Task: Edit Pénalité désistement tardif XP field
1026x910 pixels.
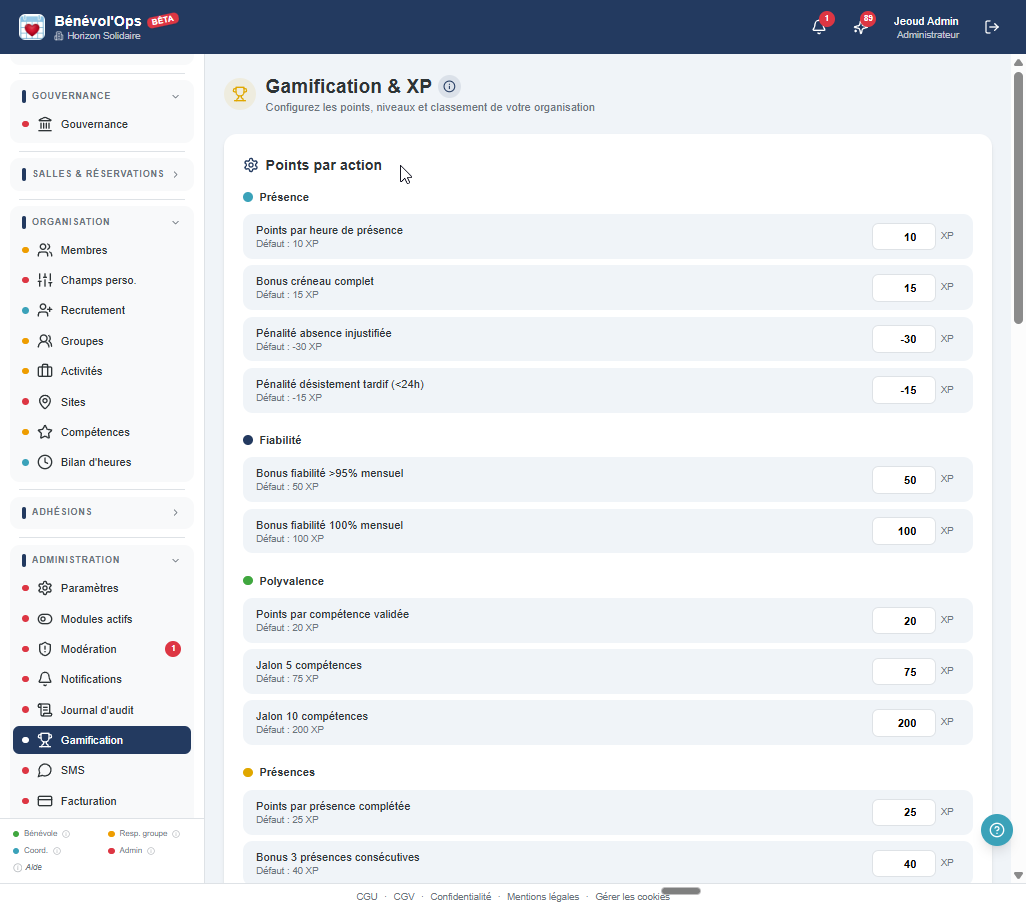Action: tap(904, 390)
